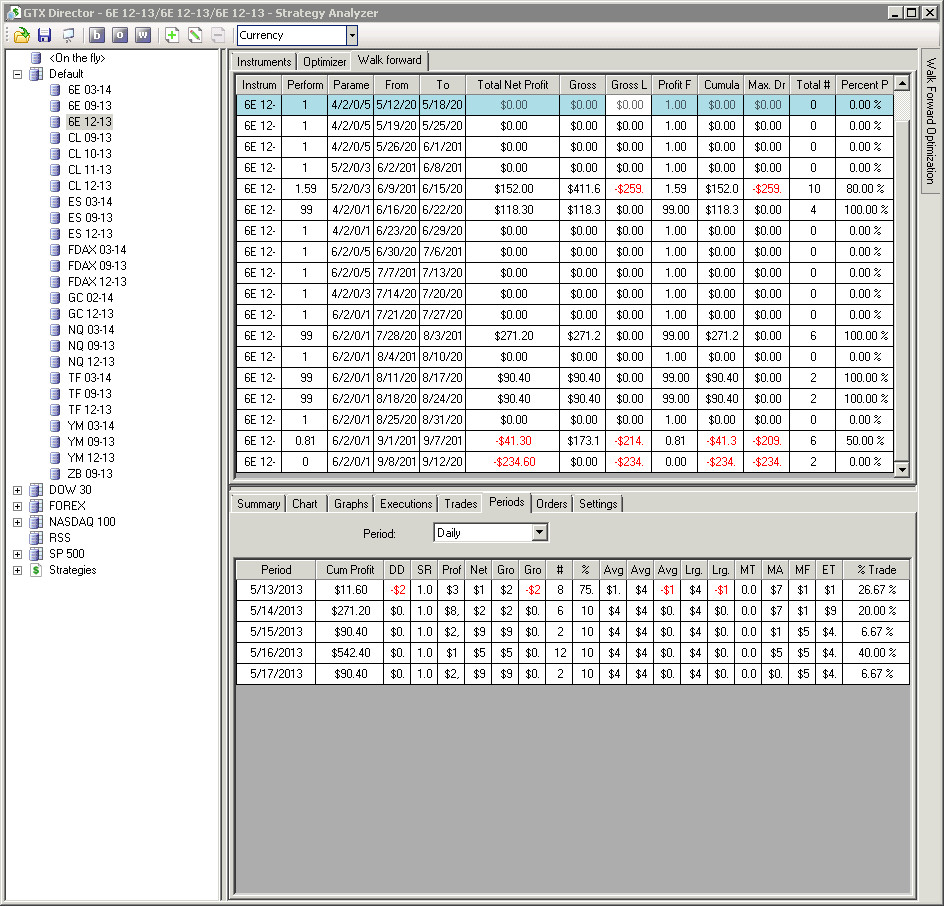Switch to the Instruments tab
Screen dimensions: 944x906
(x=264, y=62)
